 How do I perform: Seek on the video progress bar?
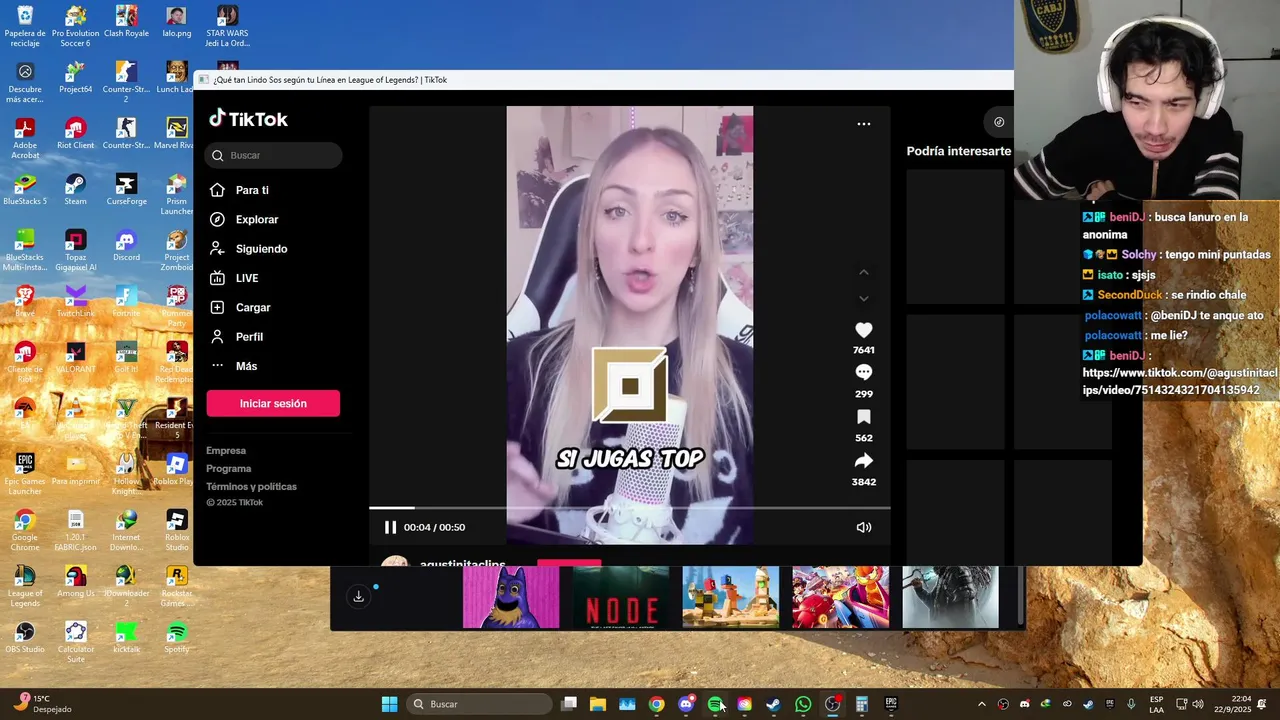coord(629,508)
